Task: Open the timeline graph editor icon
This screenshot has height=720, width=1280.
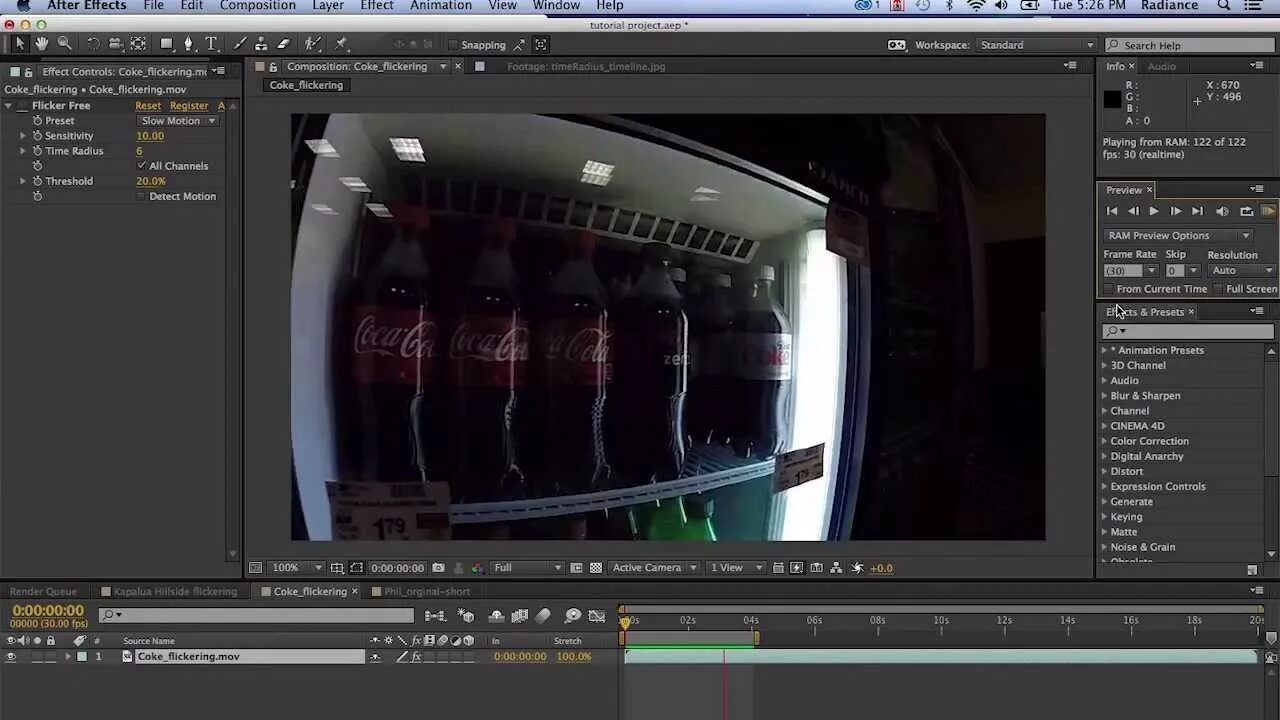Action: tap(597, 616)
